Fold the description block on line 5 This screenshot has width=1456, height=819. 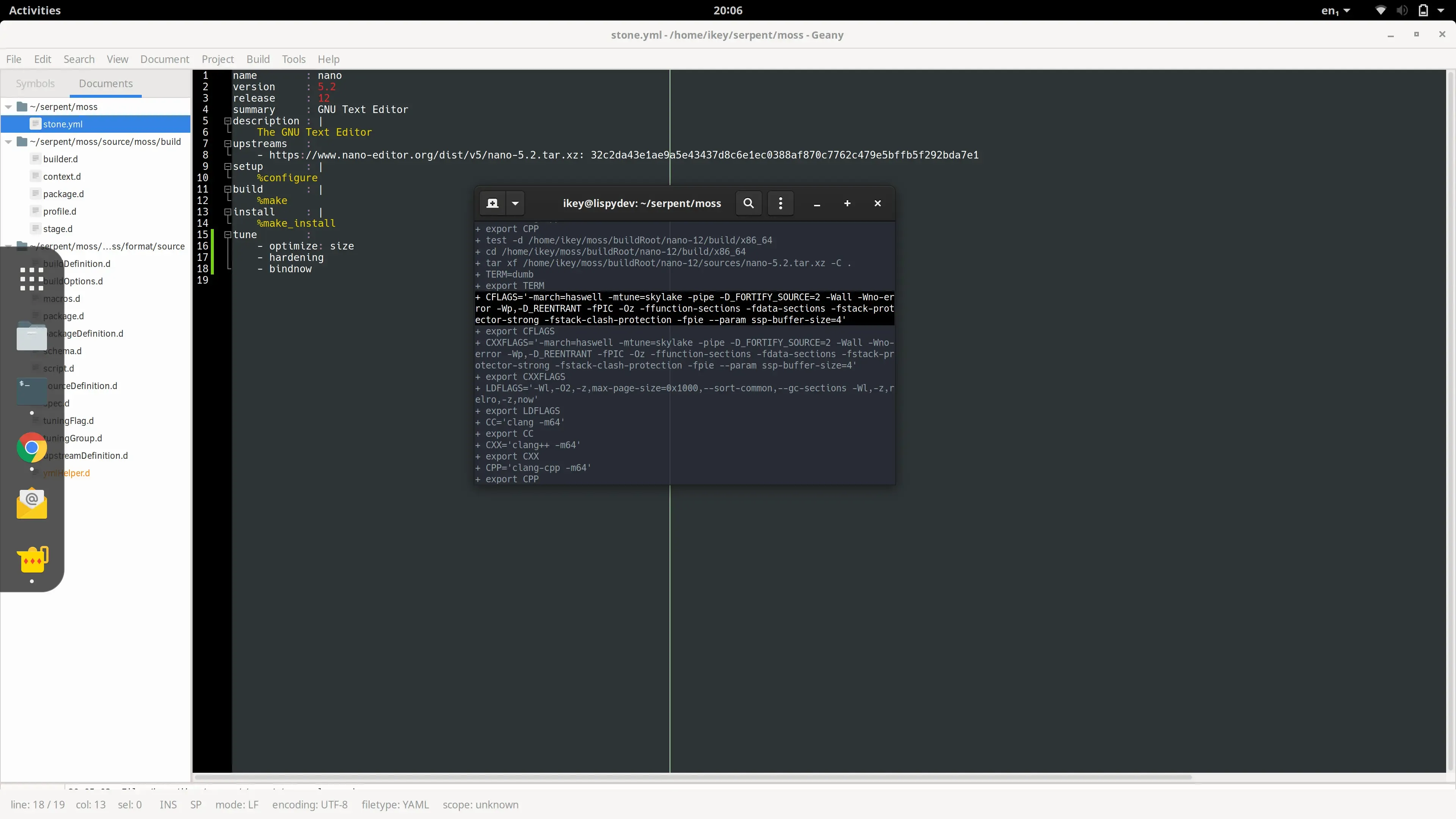coord(227,121)
